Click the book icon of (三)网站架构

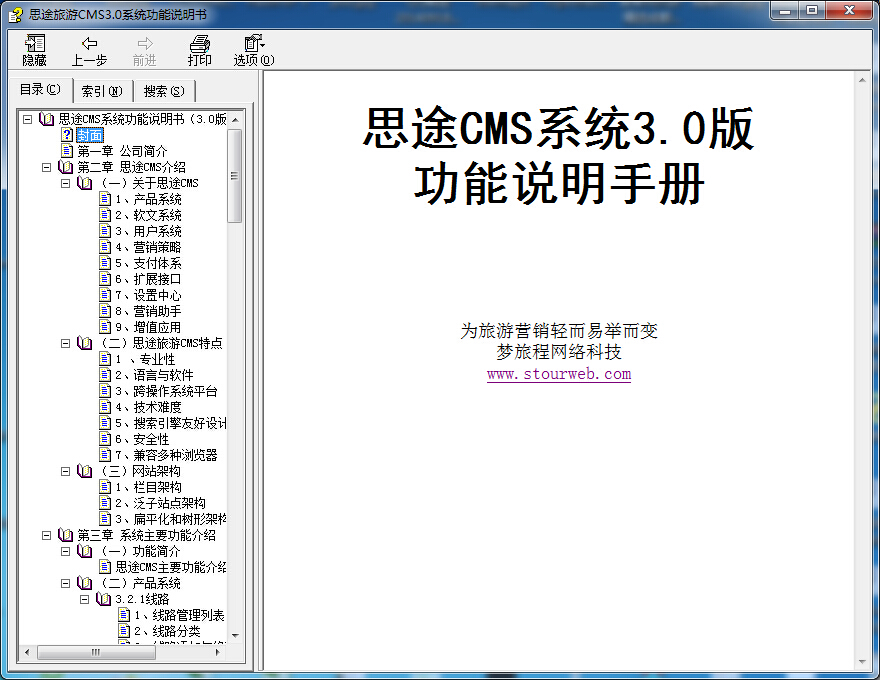(82, 470)
